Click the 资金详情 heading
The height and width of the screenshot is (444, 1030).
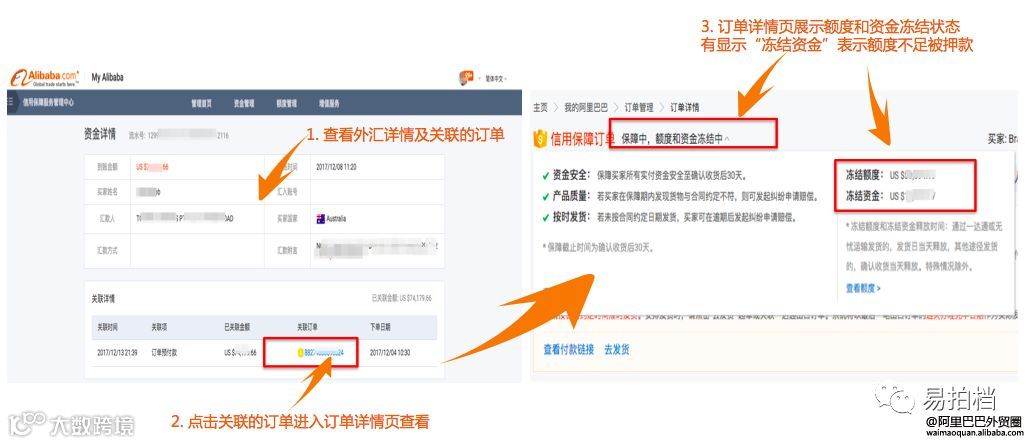click(x=100, y=135)
